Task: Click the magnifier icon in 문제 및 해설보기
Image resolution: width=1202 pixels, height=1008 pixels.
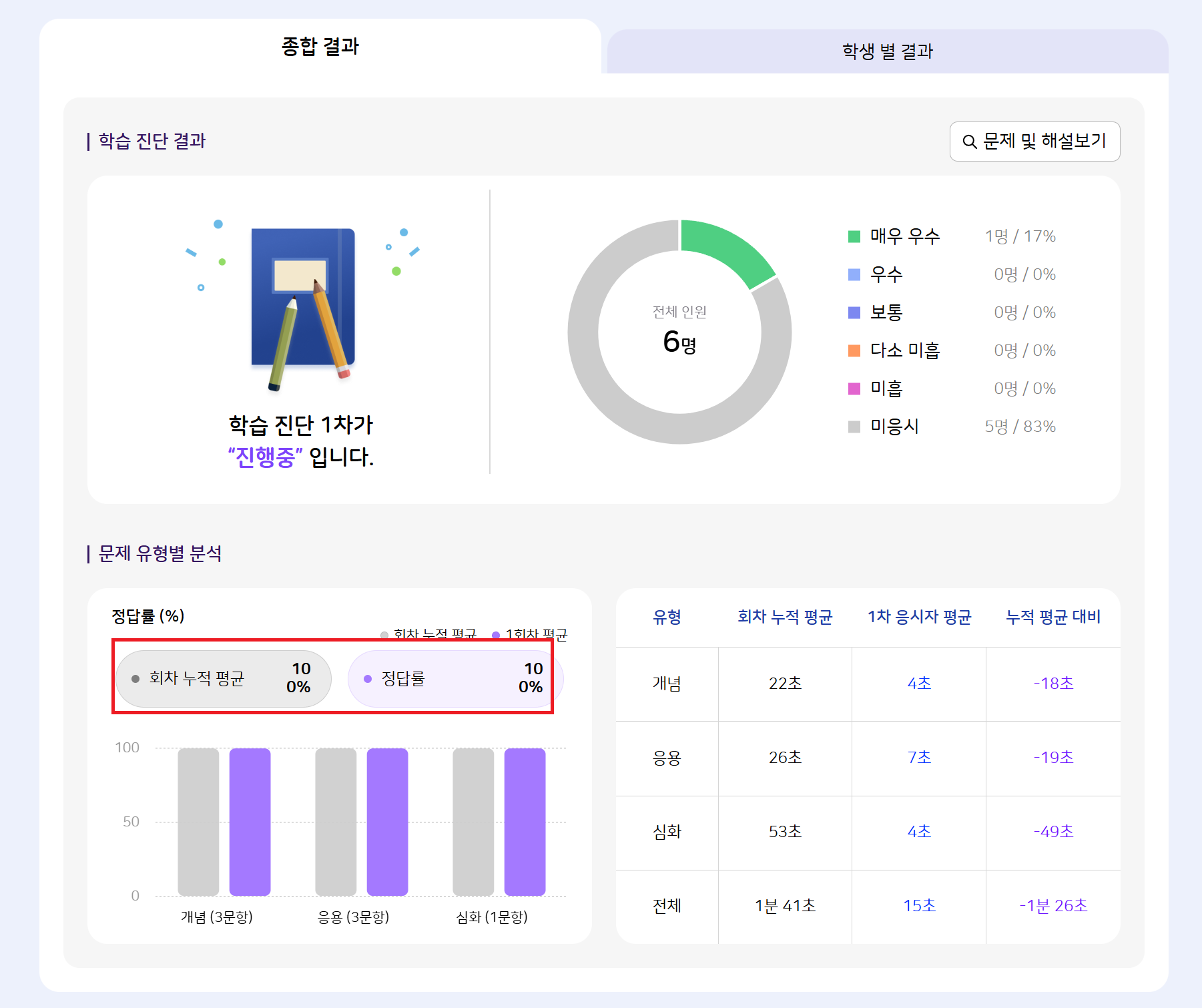Action: coord(969,142)
